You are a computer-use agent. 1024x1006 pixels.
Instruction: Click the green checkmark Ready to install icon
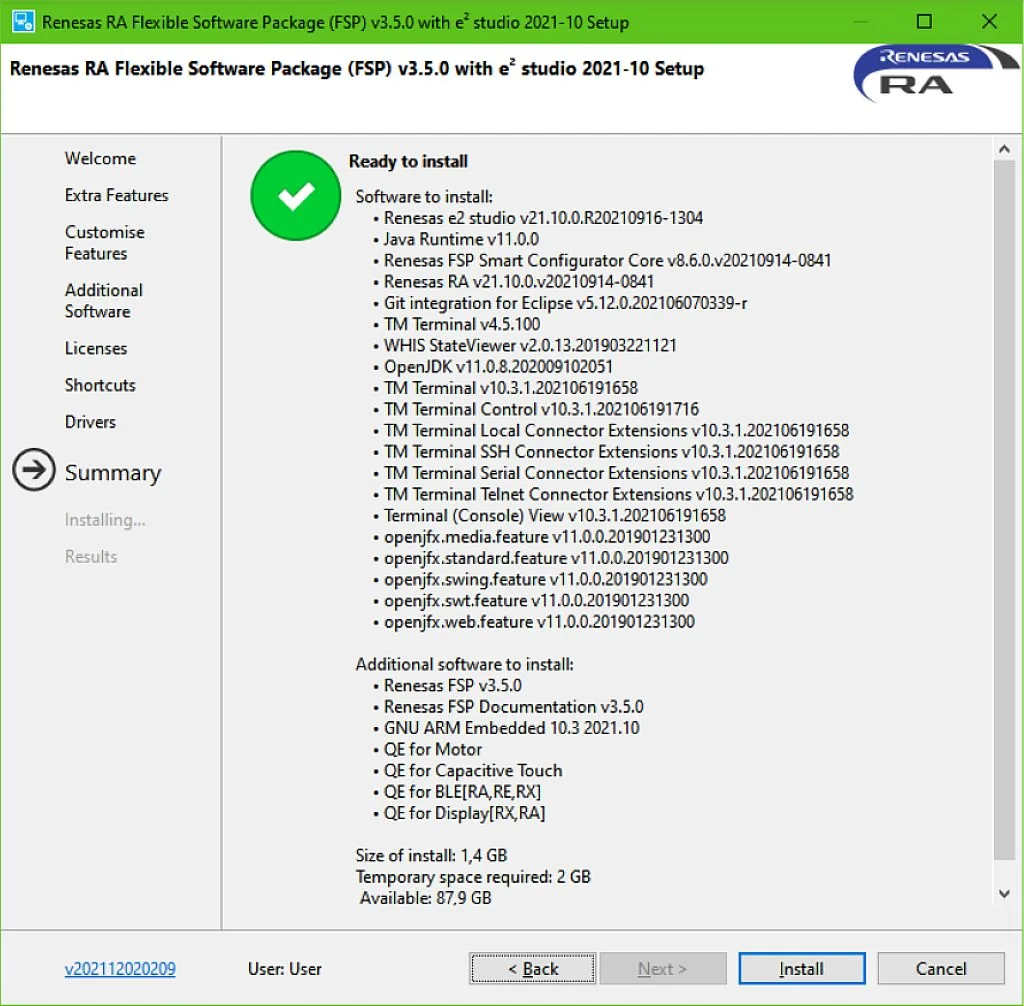click(296, 196)
